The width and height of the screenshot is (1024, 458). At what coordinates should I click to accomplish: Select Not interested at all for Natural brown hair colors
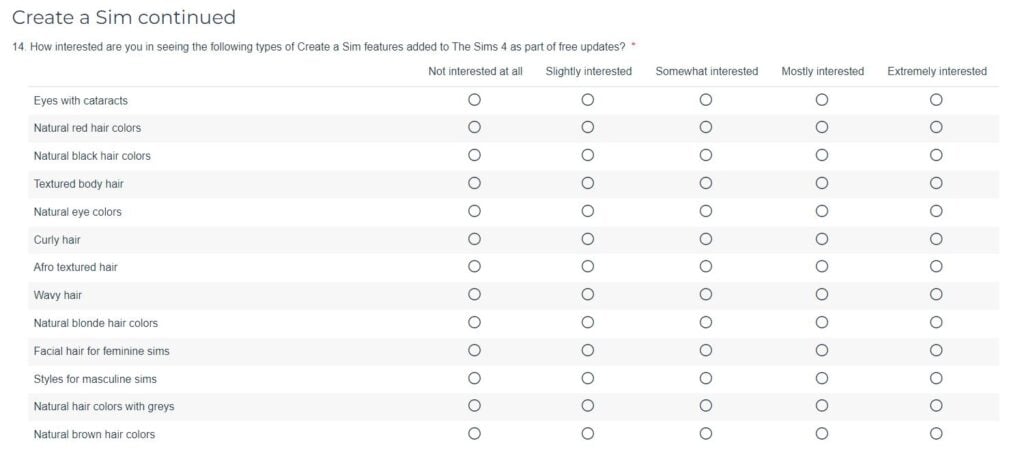click(x=475, y=433)
